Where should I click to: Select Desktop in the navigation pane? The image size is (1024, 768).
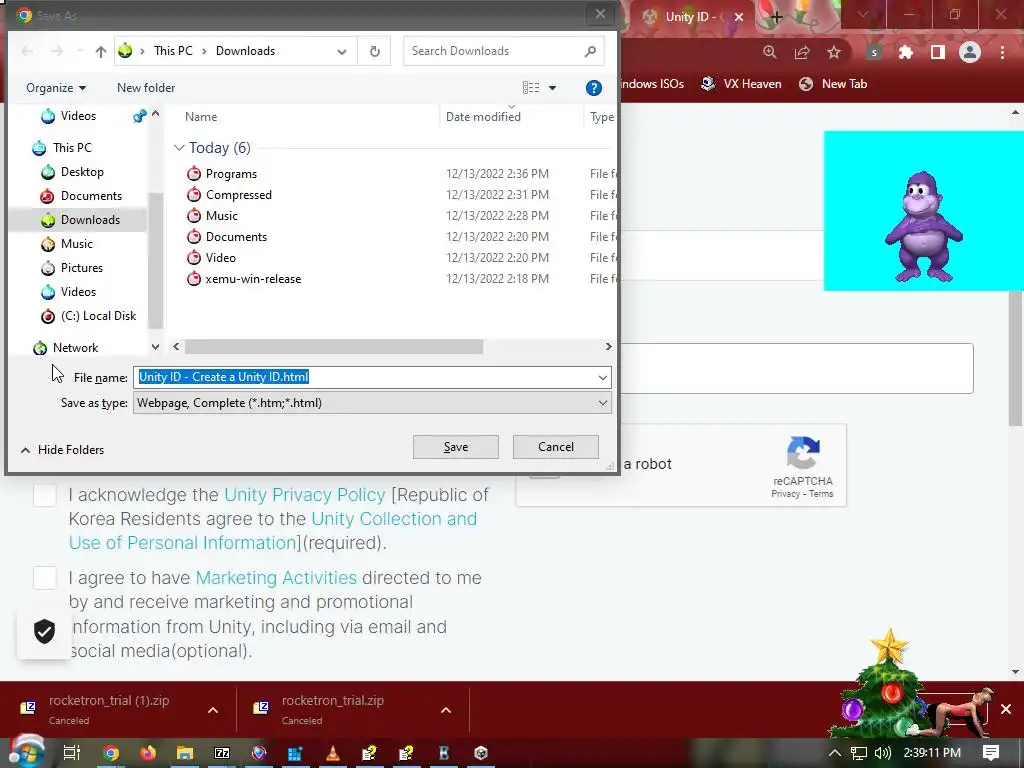point(82,172)
